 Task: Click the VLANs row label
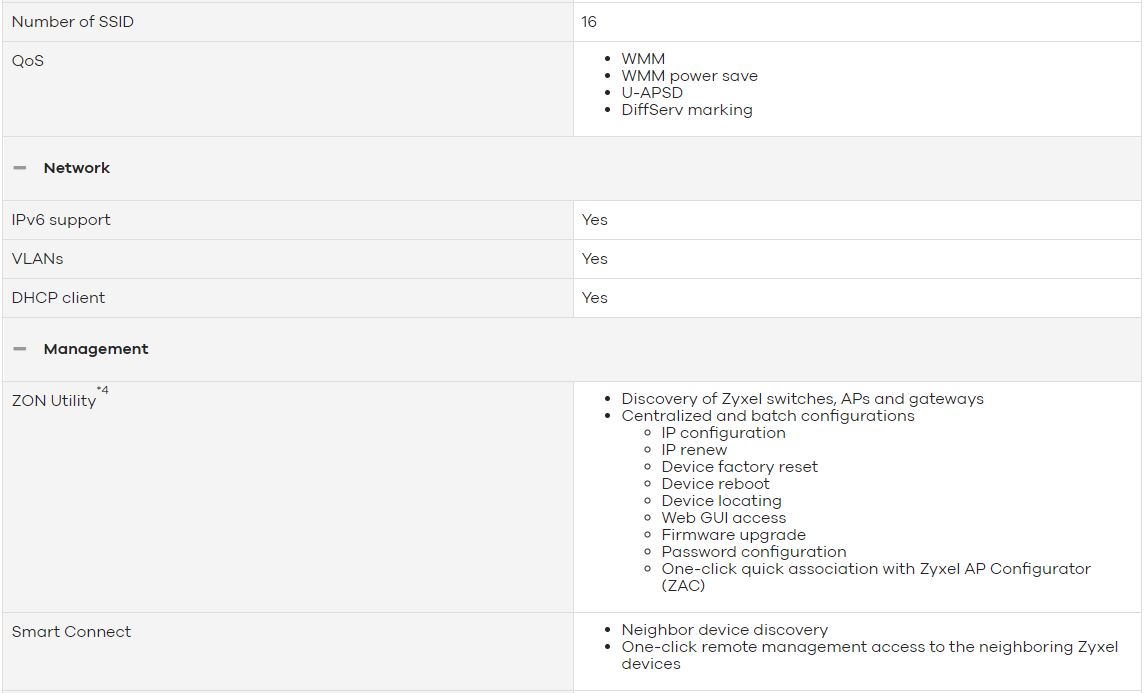click(x=38, y=259)
